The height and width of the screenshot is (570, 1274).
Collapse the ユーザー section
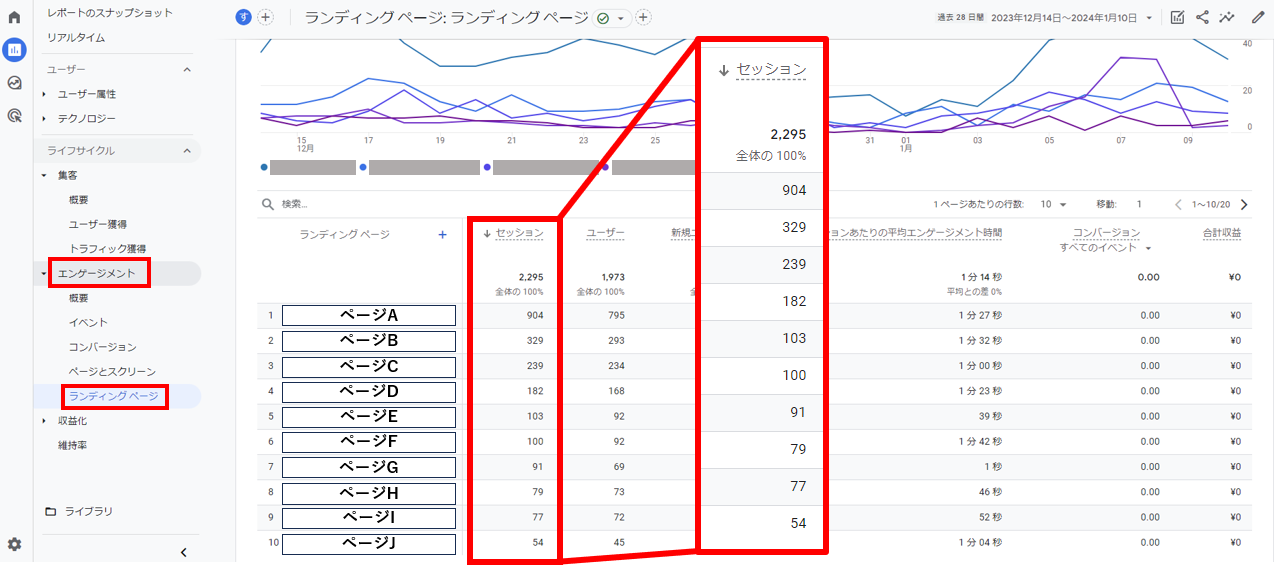pyautogui.click(x=186, y=69)
